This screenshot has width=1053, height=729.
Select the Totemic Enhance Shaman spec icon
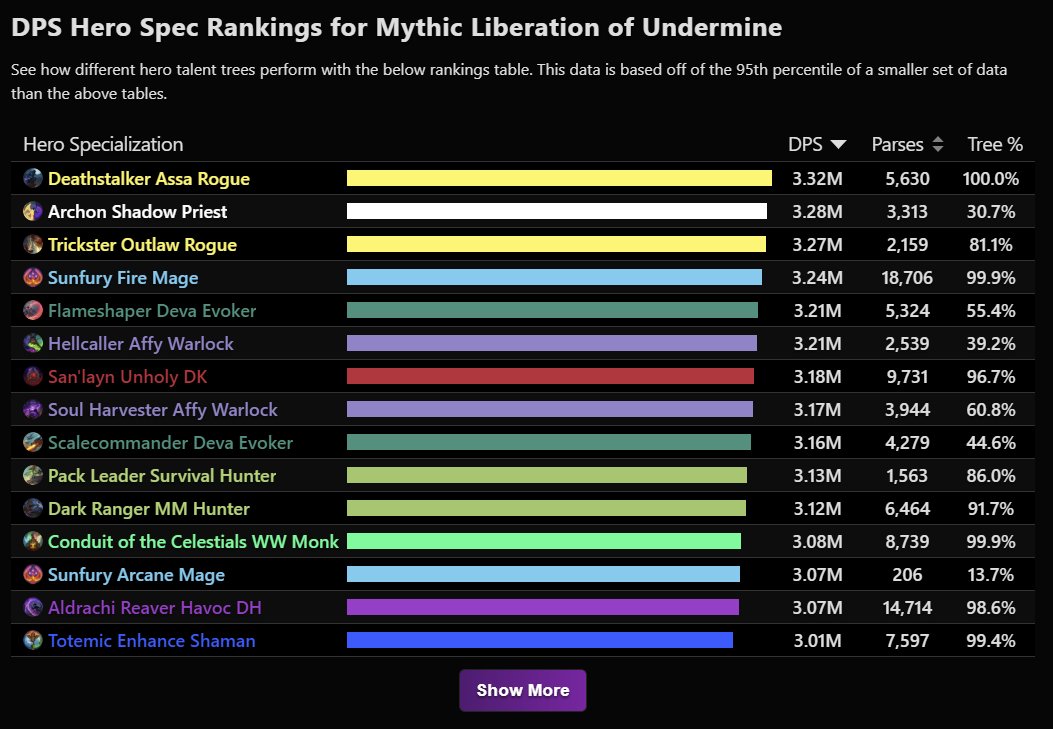[29, 640]
